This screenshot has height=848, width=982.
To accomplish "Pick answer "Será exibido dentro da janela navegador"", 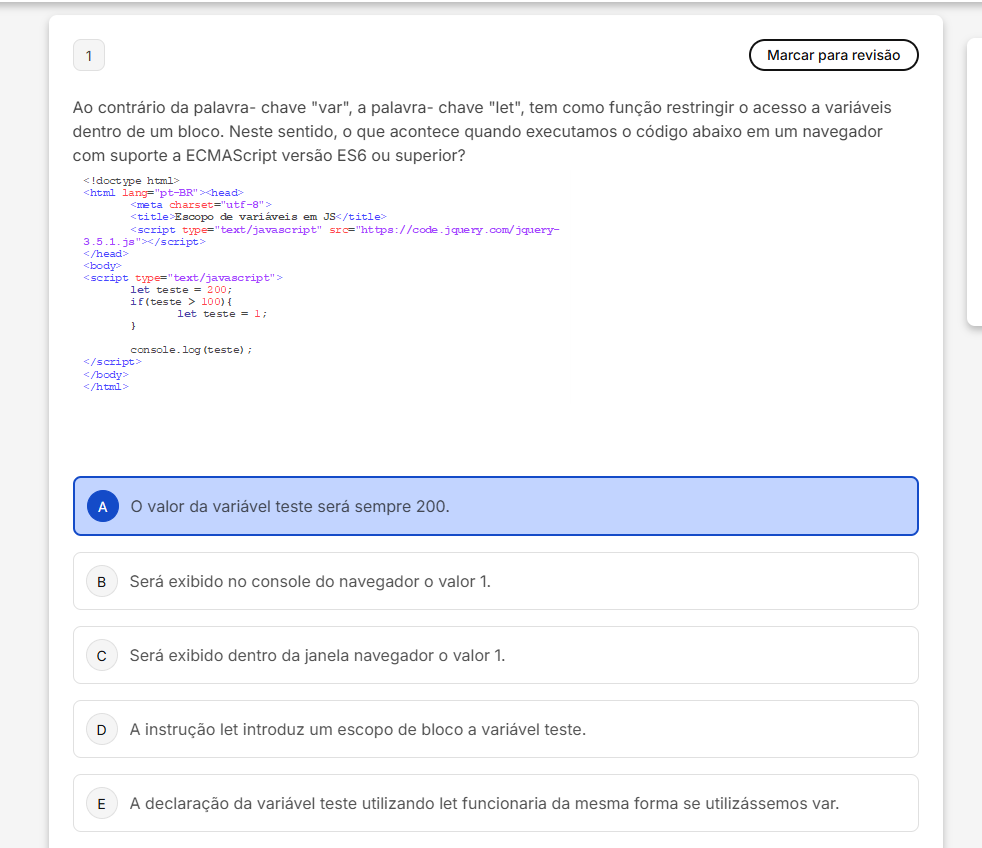I will pyautogui.click(x=317, y=655).
